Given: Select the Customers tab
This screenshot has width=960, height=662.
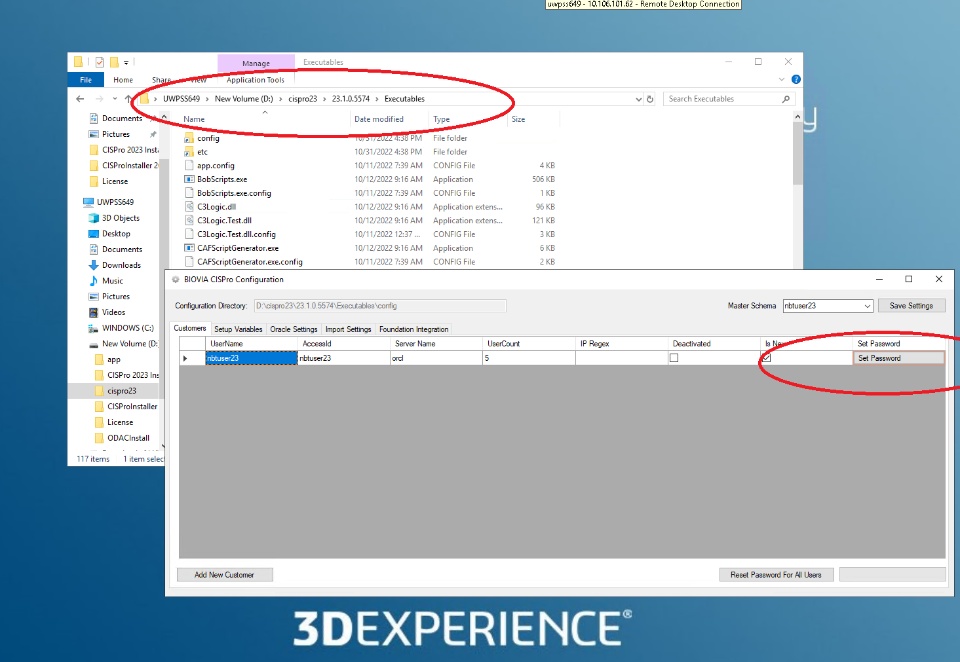Looking at the screenshot, I should click(190, 328).
